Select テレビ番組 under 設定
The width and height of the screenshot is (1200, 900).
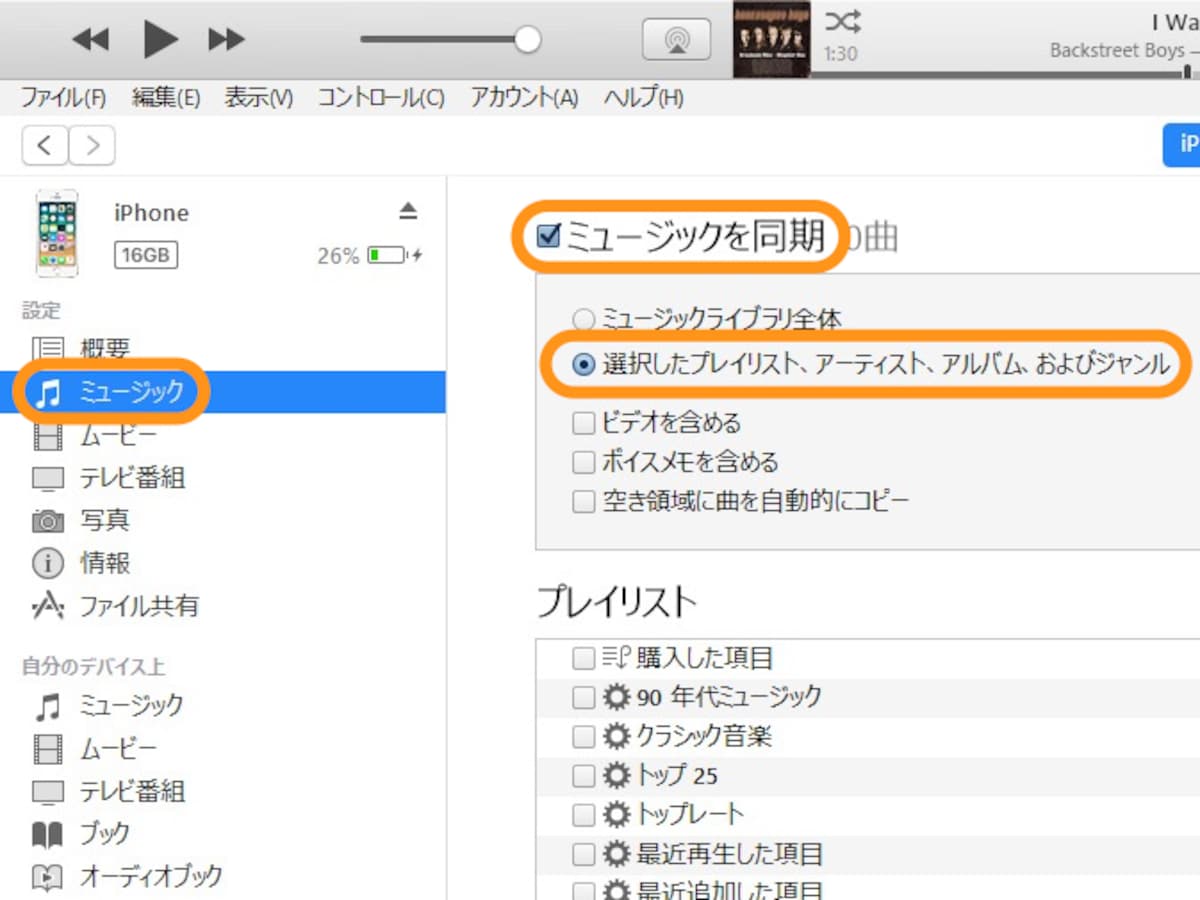(x=132, y=478)
